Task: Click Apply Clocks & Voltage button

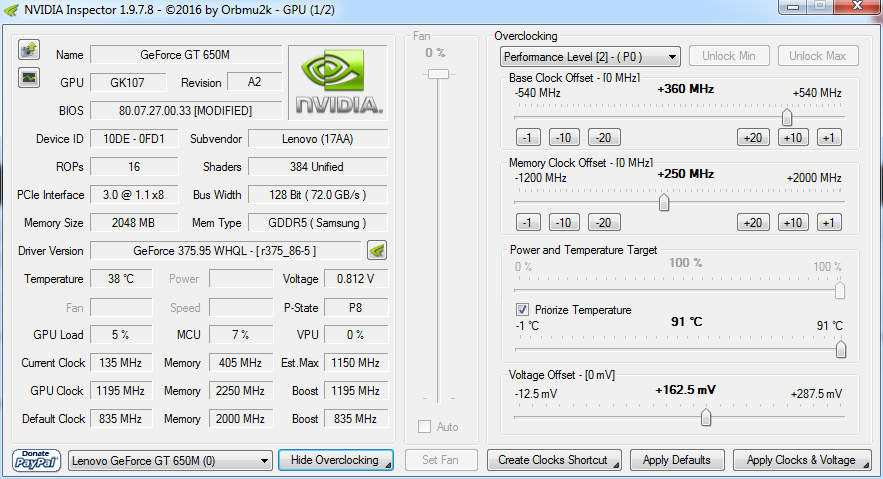Action: 802,460
